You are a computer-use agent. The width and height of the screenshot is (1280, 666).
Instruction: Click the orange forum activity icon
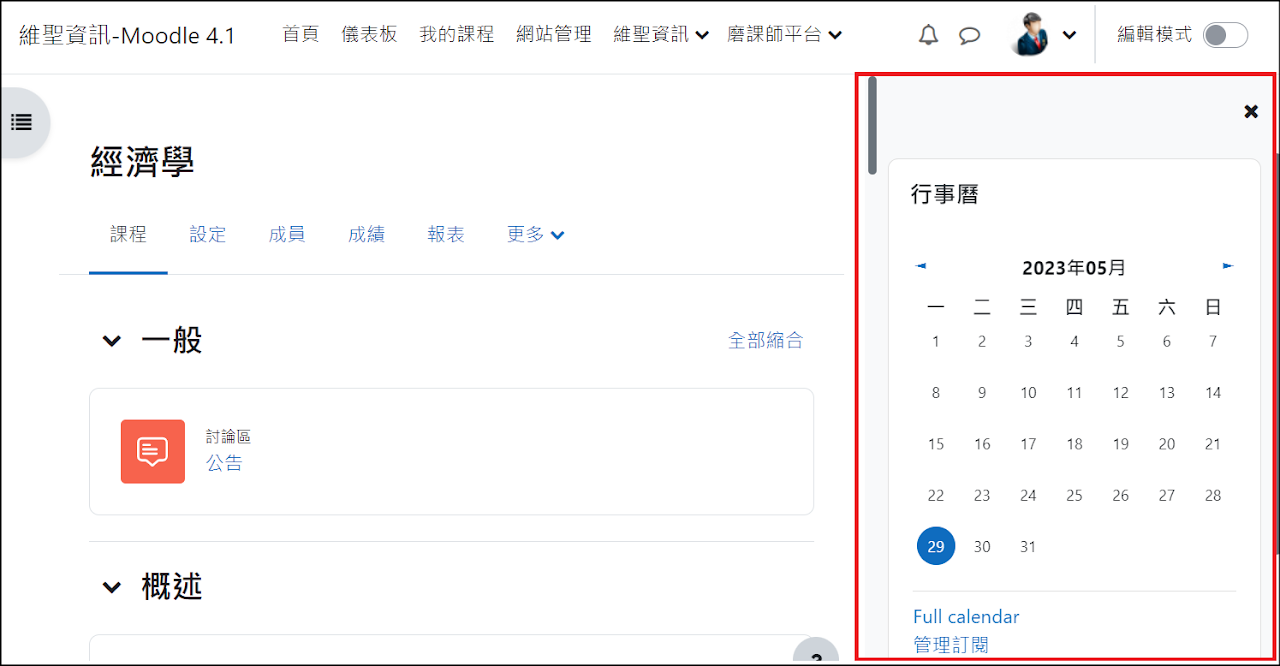click(153, 451)
